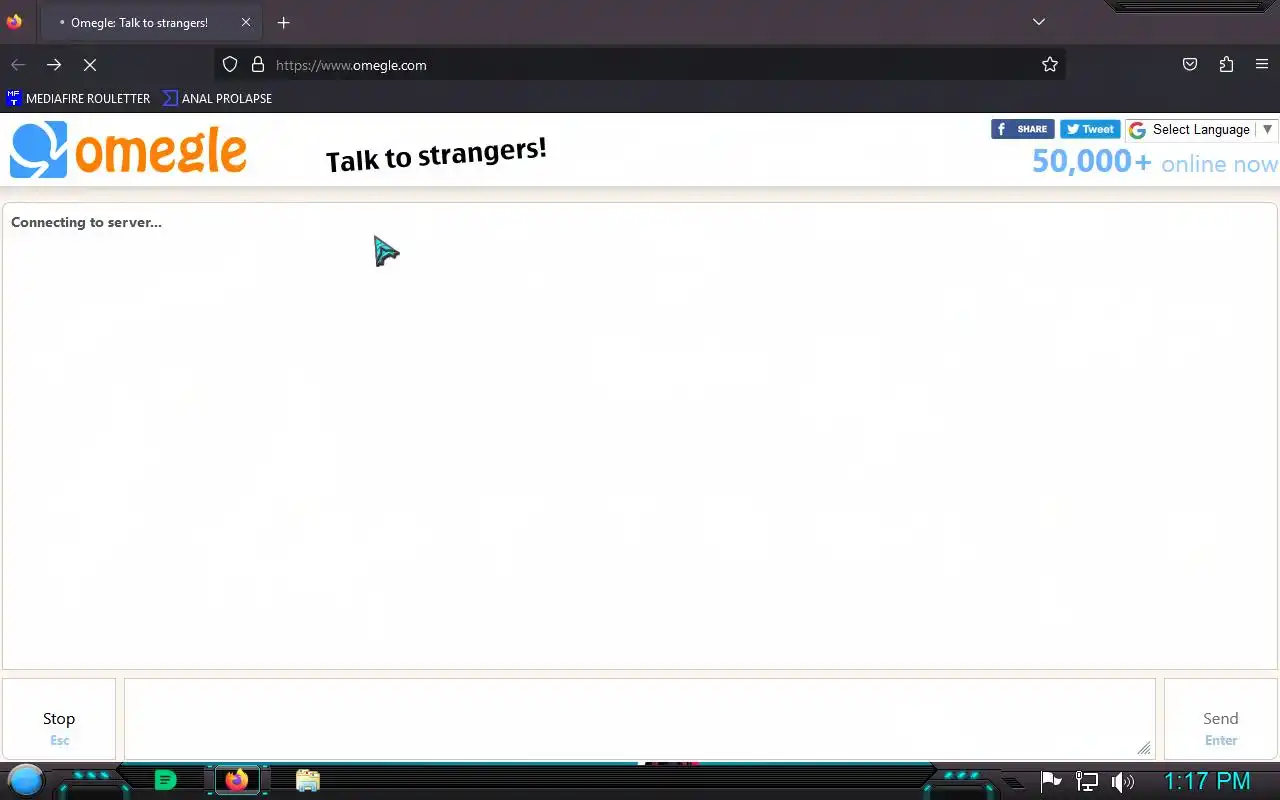The height and width of the screenshot is (800, 1280).
Task: Click the address bar showing omegle.com
Action: click(x=640, y=65)
